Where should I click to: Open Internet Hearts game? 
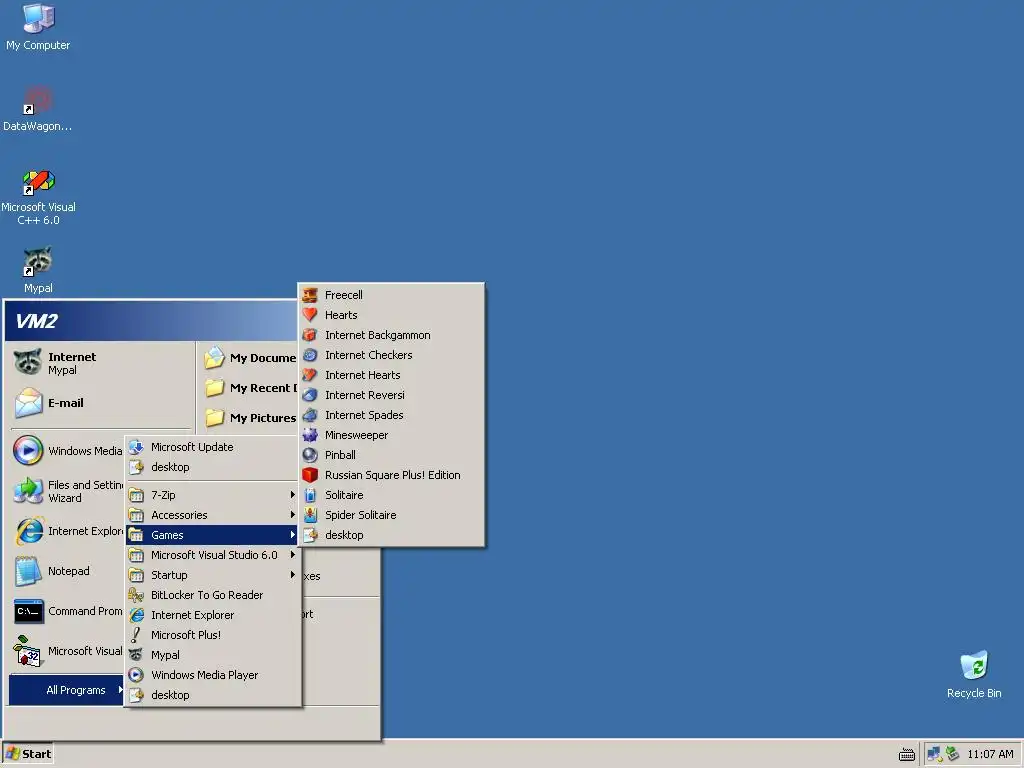(x=391, y=375)
